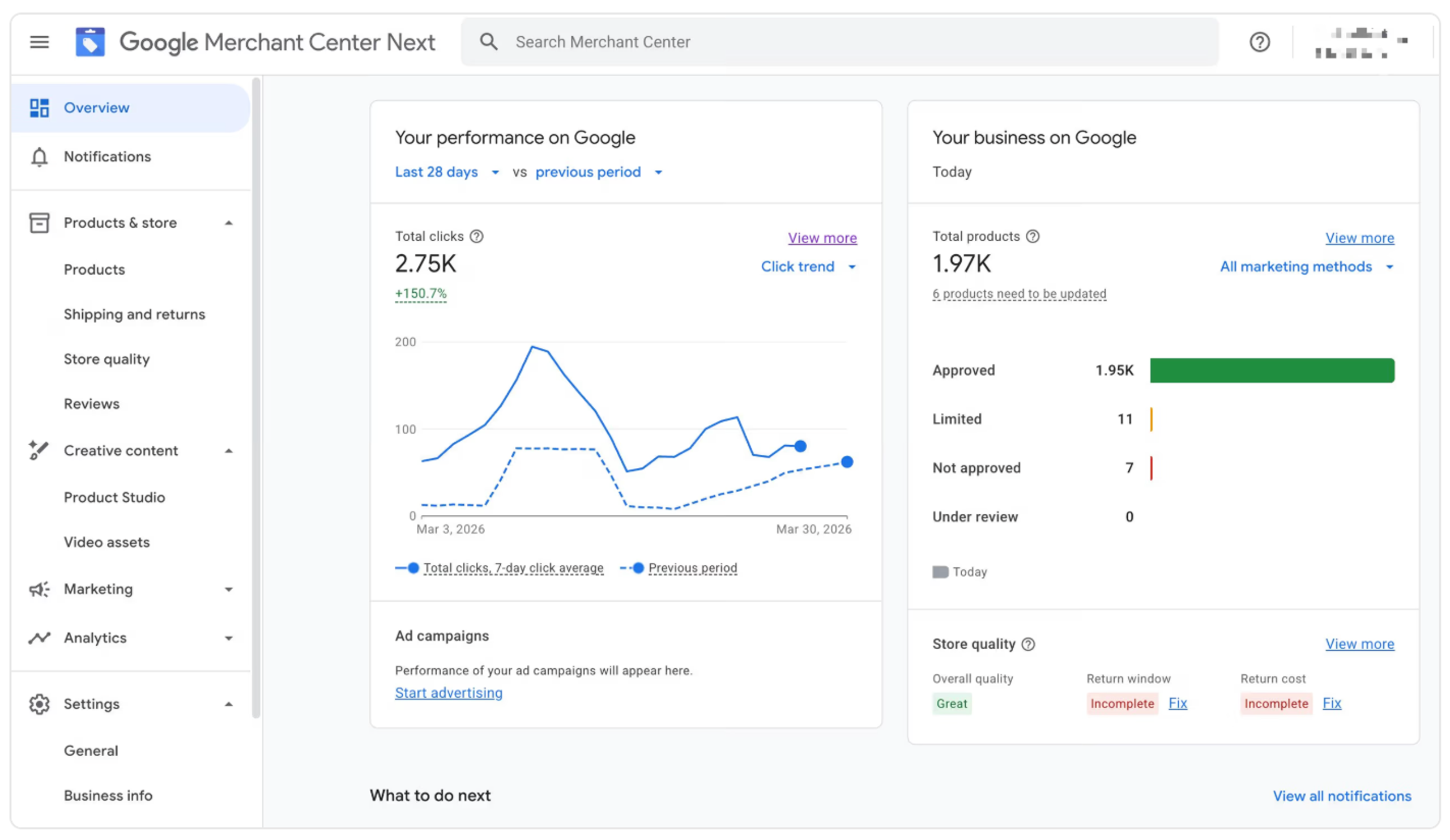The height and width of the screenshot is (840, 1450).
Task: Open Reviews in the sidebar
Action: point(92,404)
